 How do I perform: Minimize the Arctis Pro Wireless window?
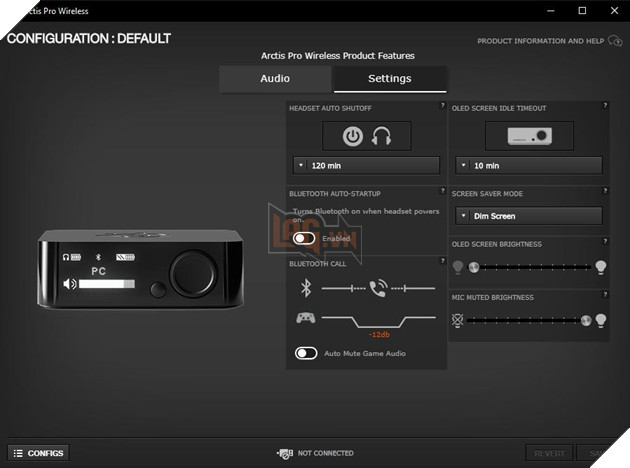pyautogui.click(x=551, y=11)
